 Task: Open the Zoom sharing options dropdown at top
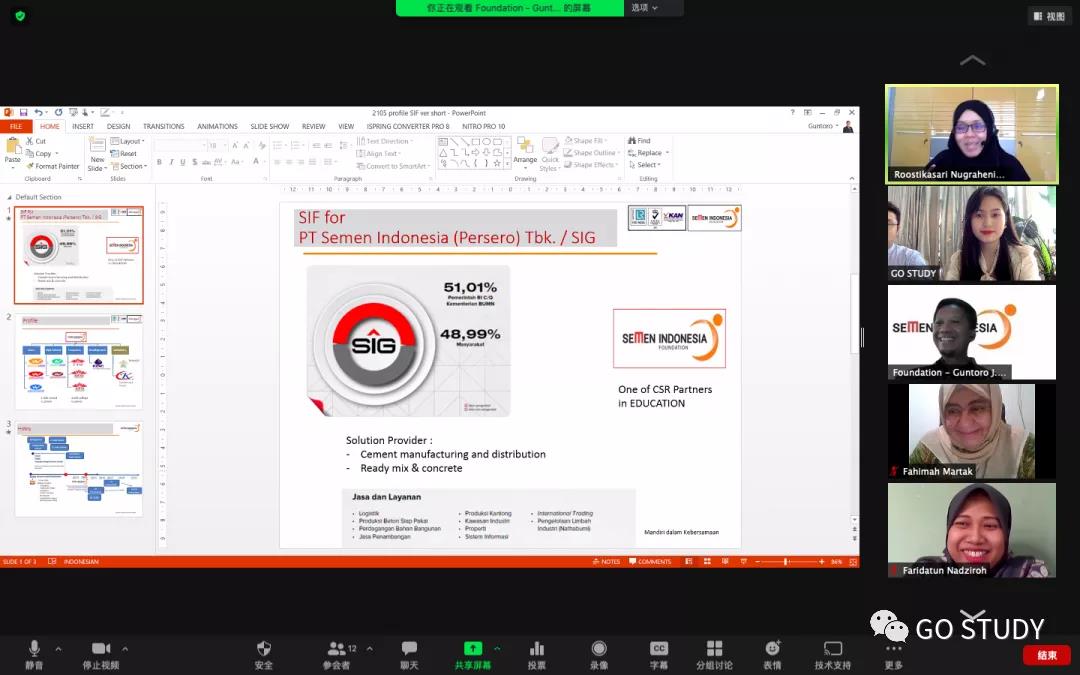click(x=645, y=8)
